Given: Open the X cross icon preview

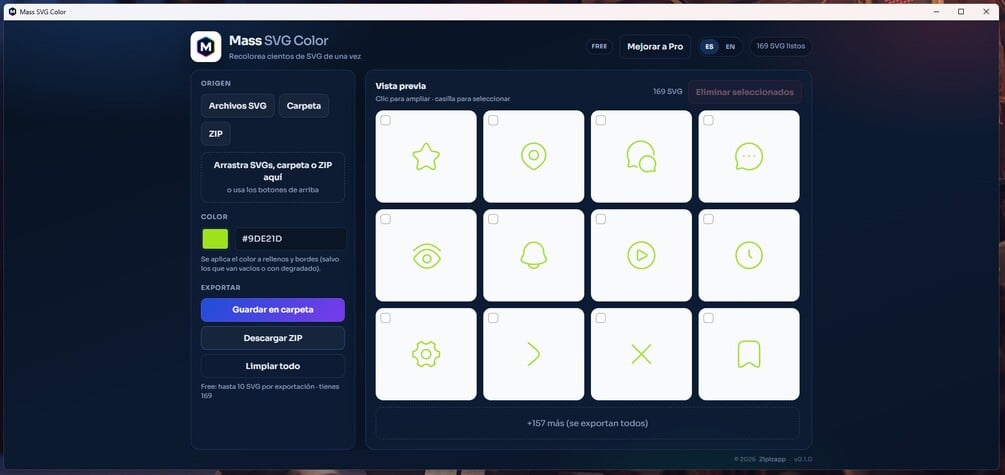Looking at the screenshot, I should 641,354.
